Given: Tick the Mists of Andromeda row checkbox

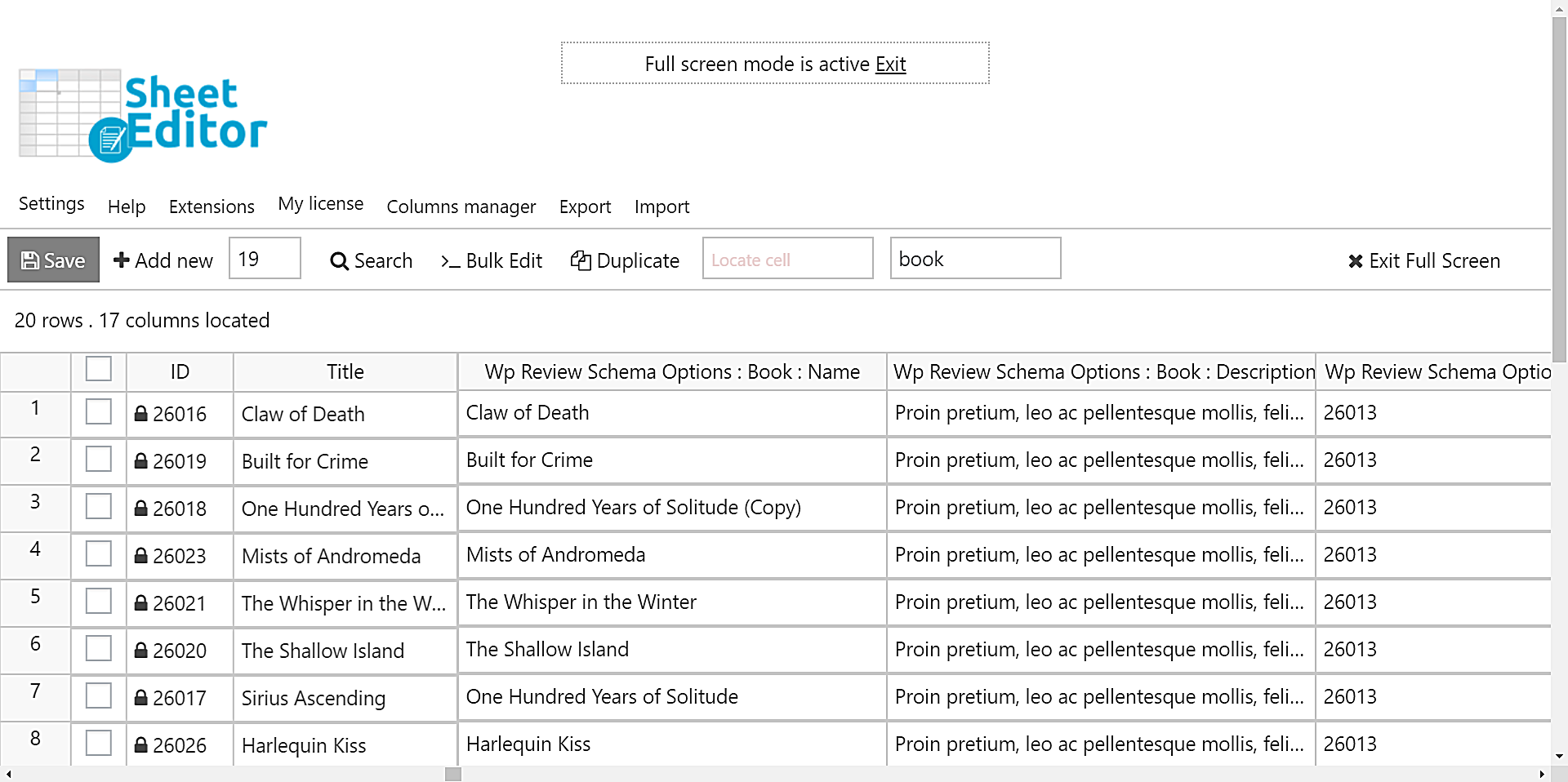Looking at the screenshot, I should (99, 553).
